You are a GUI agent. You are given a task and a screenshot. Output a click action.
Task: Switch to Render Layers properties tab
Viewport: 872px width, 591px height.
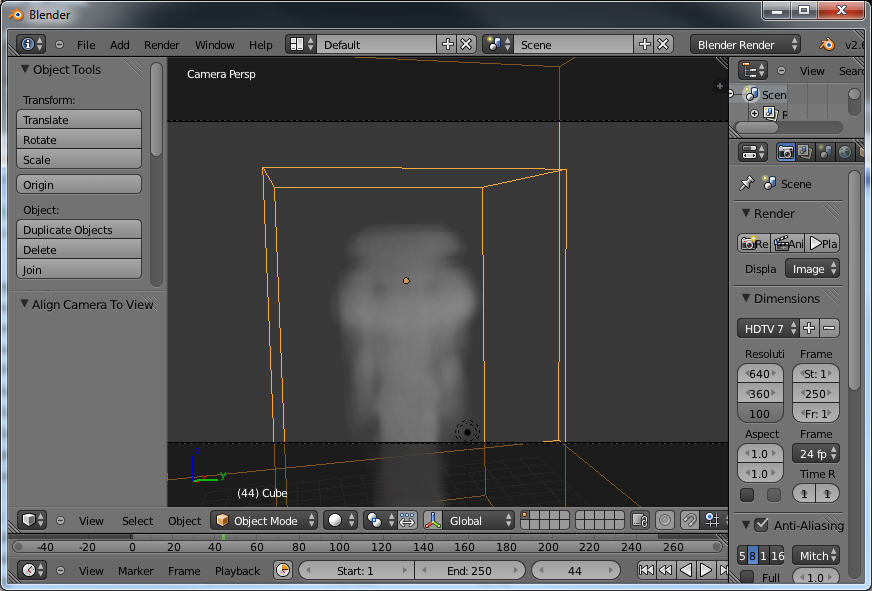coord(805,152)
